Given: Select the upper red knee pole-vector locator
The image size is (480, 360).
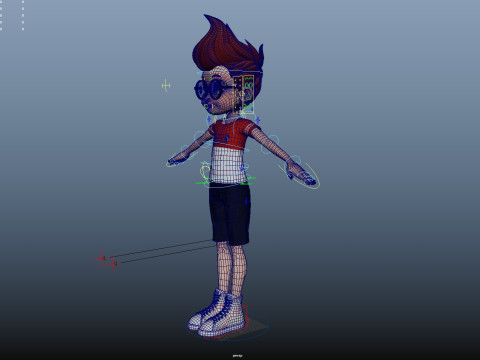Looking at the screenshot, I should [101, 259].
